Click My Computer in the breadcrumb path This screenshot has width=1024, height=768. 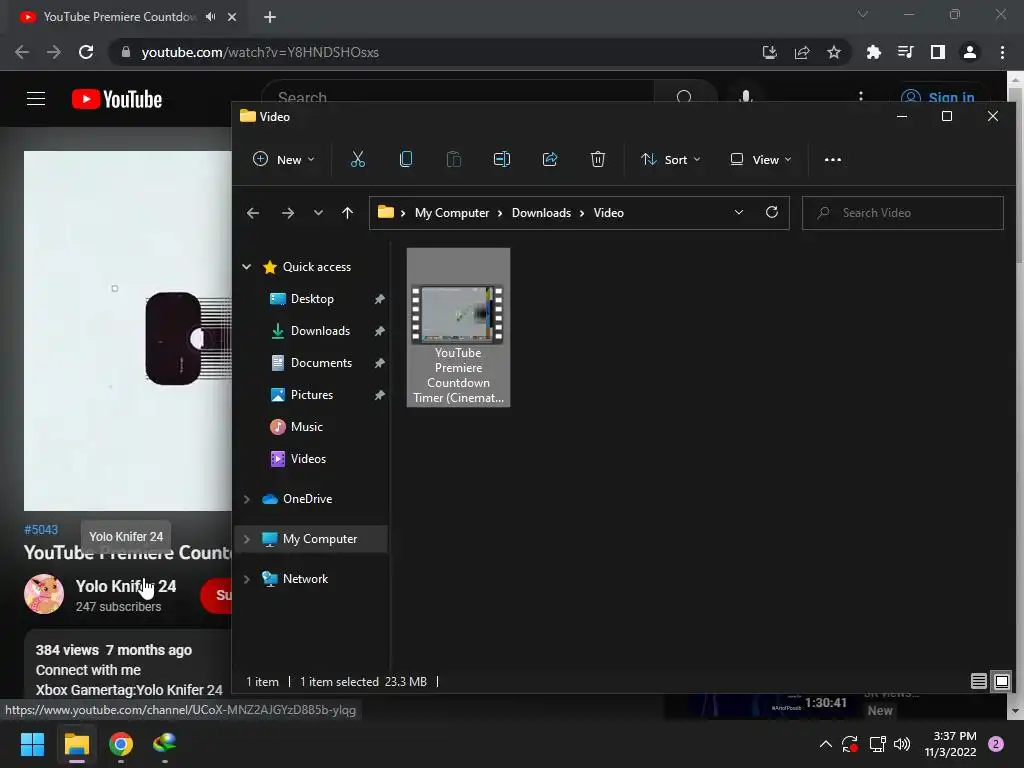452,213
